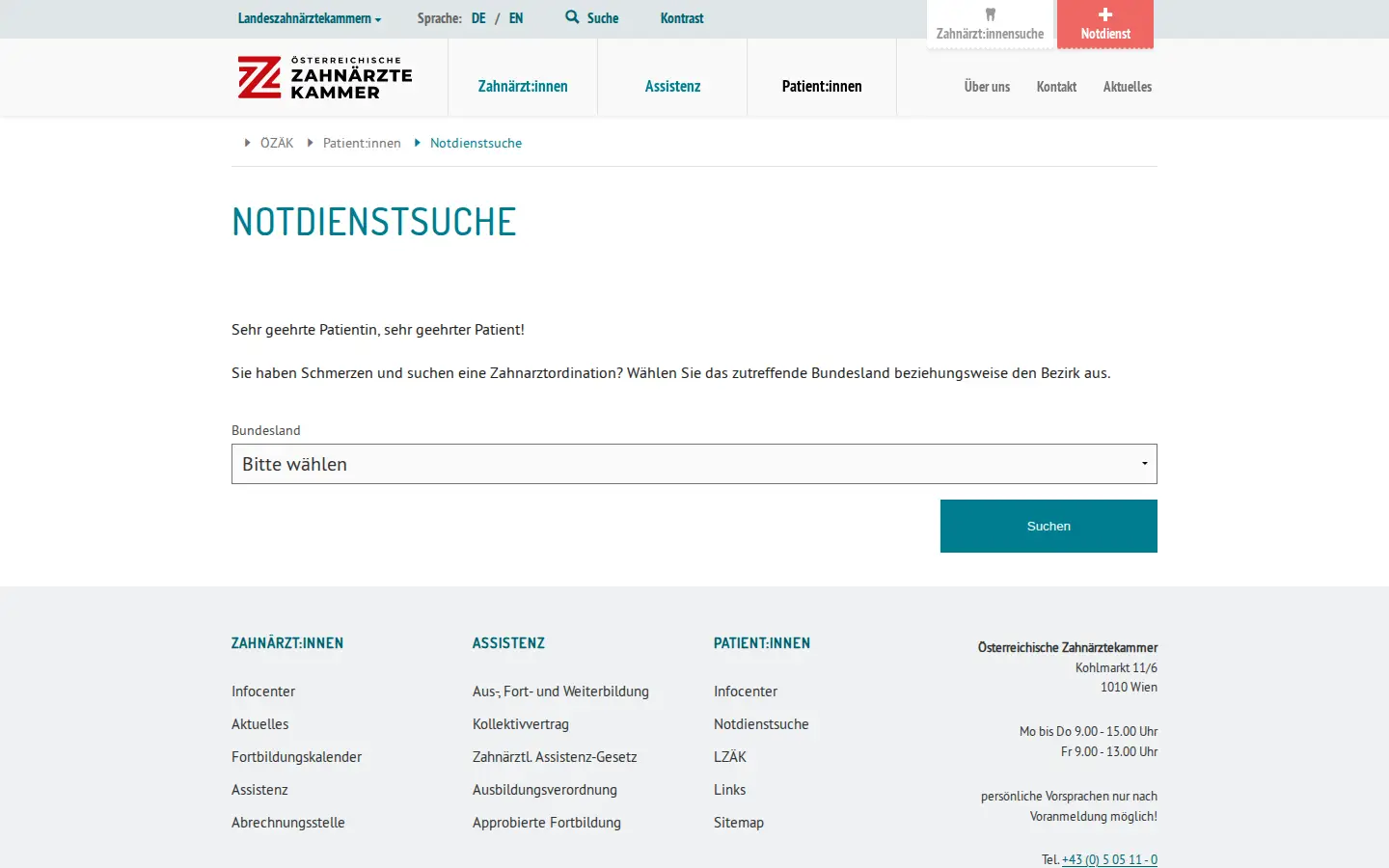The image size is (1389, 868).
Task: Open the Zahnärzt:innen main menu
Action: click(523, 87)
